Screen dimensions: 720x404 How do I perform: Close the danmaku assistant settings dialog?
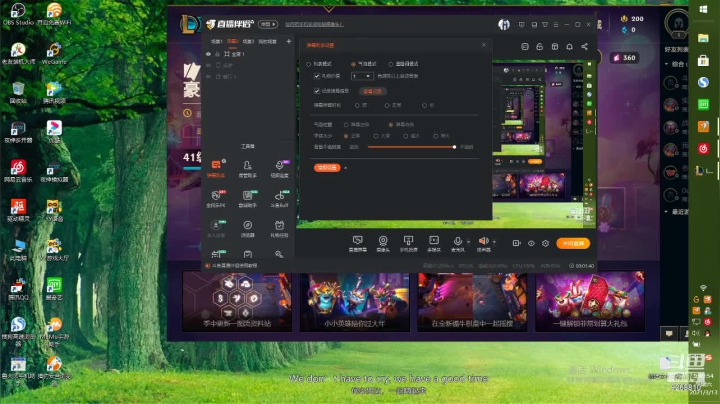(x=483, y=45)
